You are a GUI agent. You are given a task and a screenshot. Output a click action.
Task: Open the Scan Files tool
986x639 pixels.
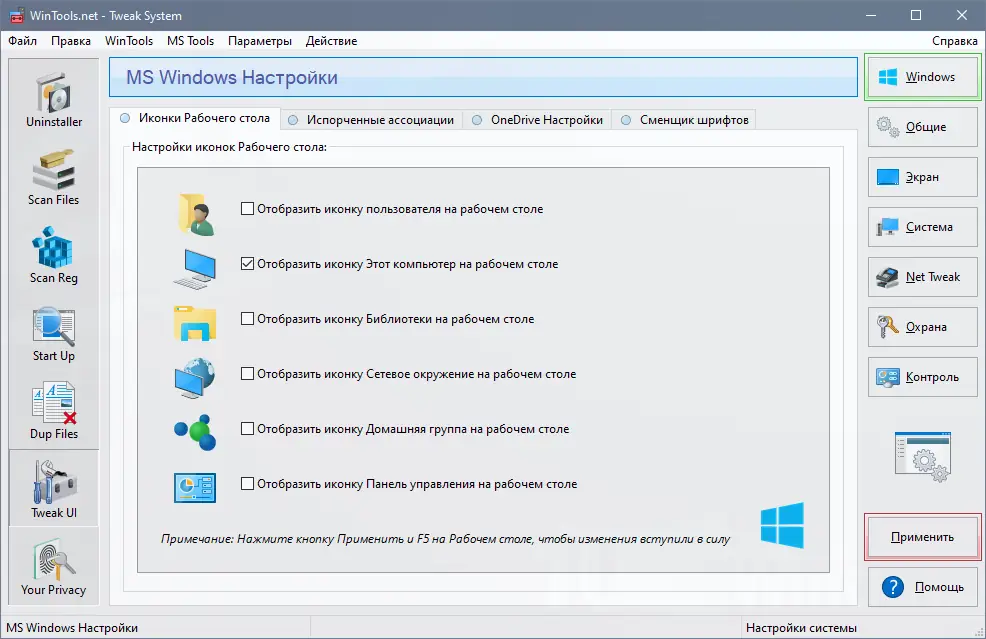point(53,178)
